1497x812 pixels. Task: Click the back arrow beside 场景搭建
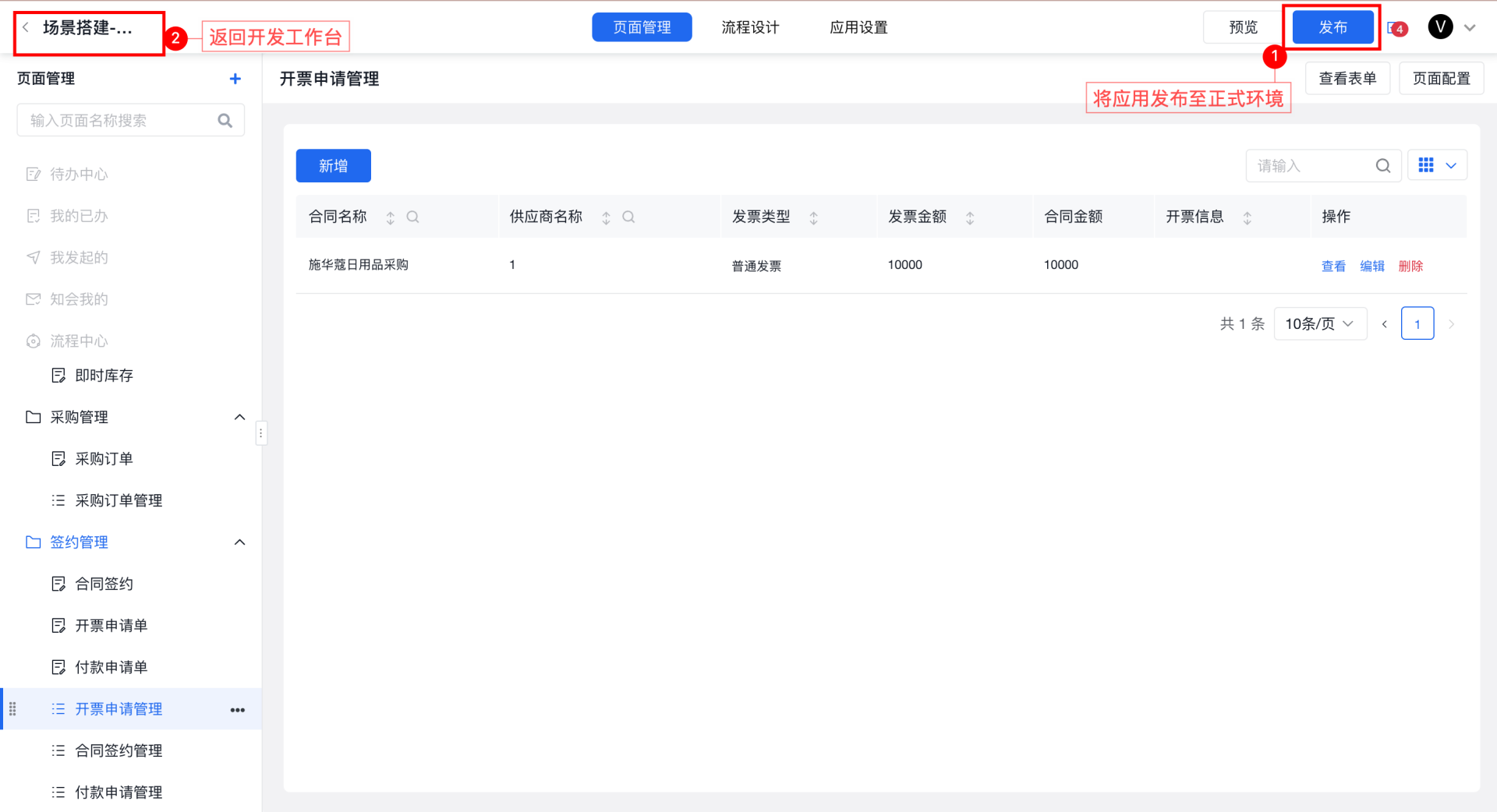(26, 28)
